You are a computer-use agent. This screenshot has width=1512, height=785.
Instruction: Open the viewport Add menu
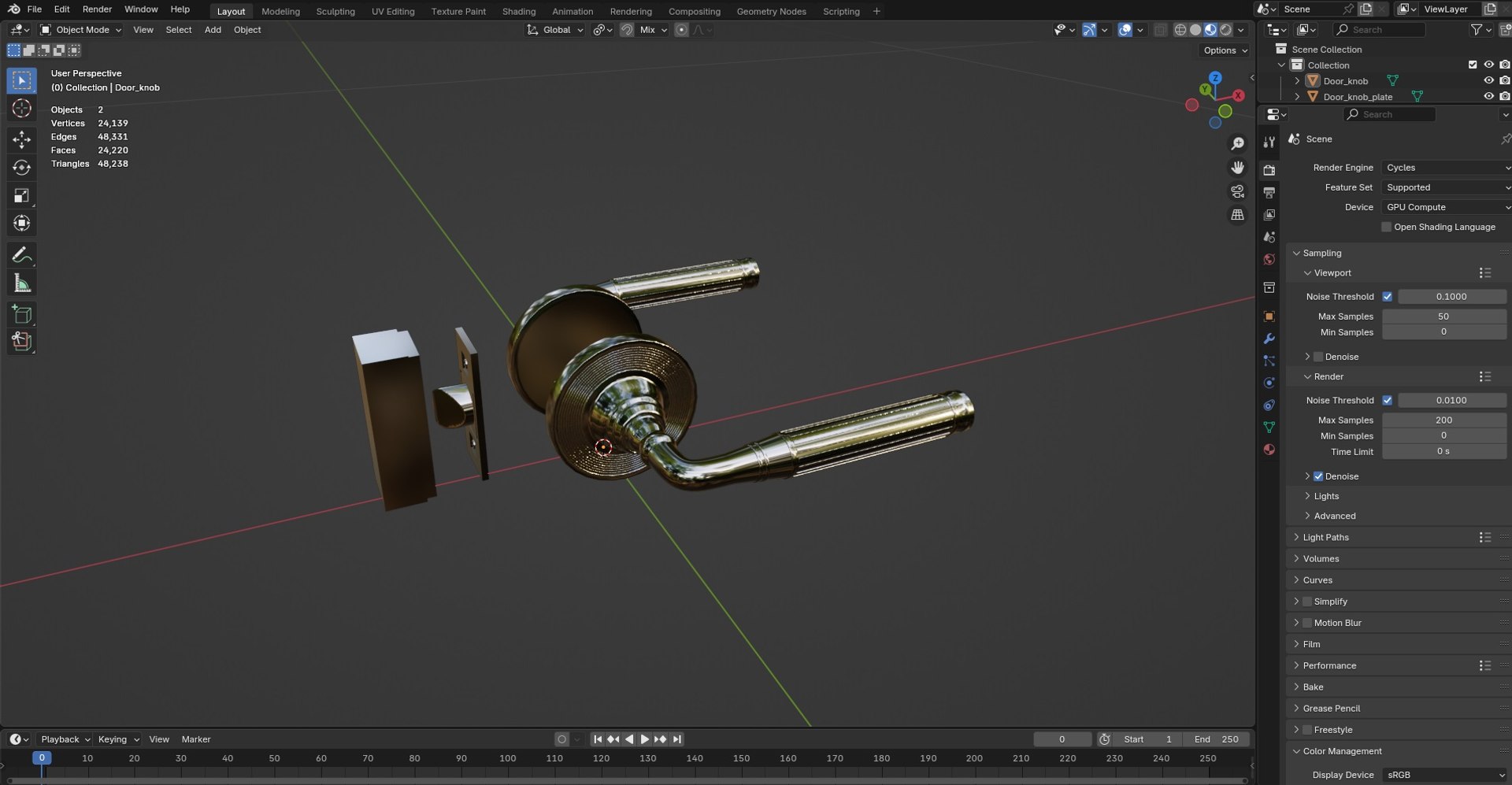213,30
